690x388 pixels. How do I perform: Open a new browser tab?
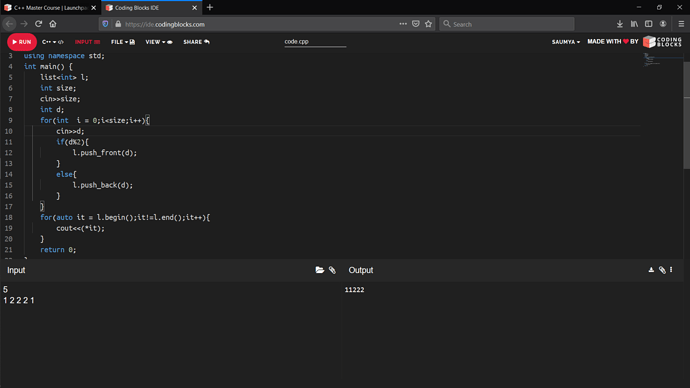point(210,7)
